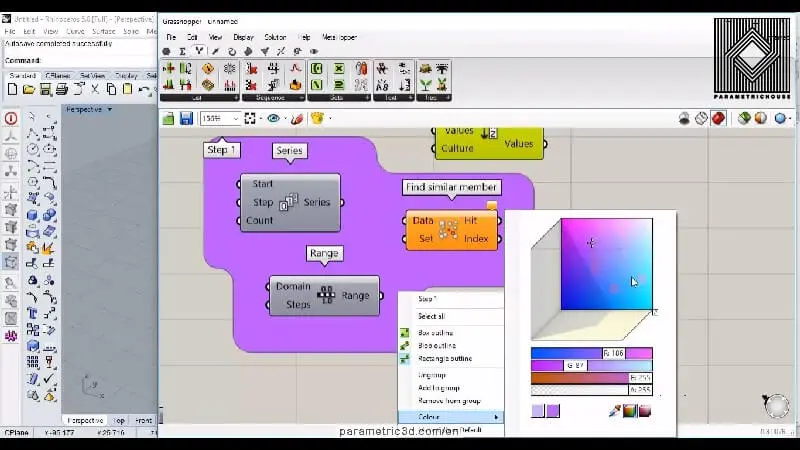
Task: Toggle the preview eye icon in canvas toolbar
Action: coord(274,118)
